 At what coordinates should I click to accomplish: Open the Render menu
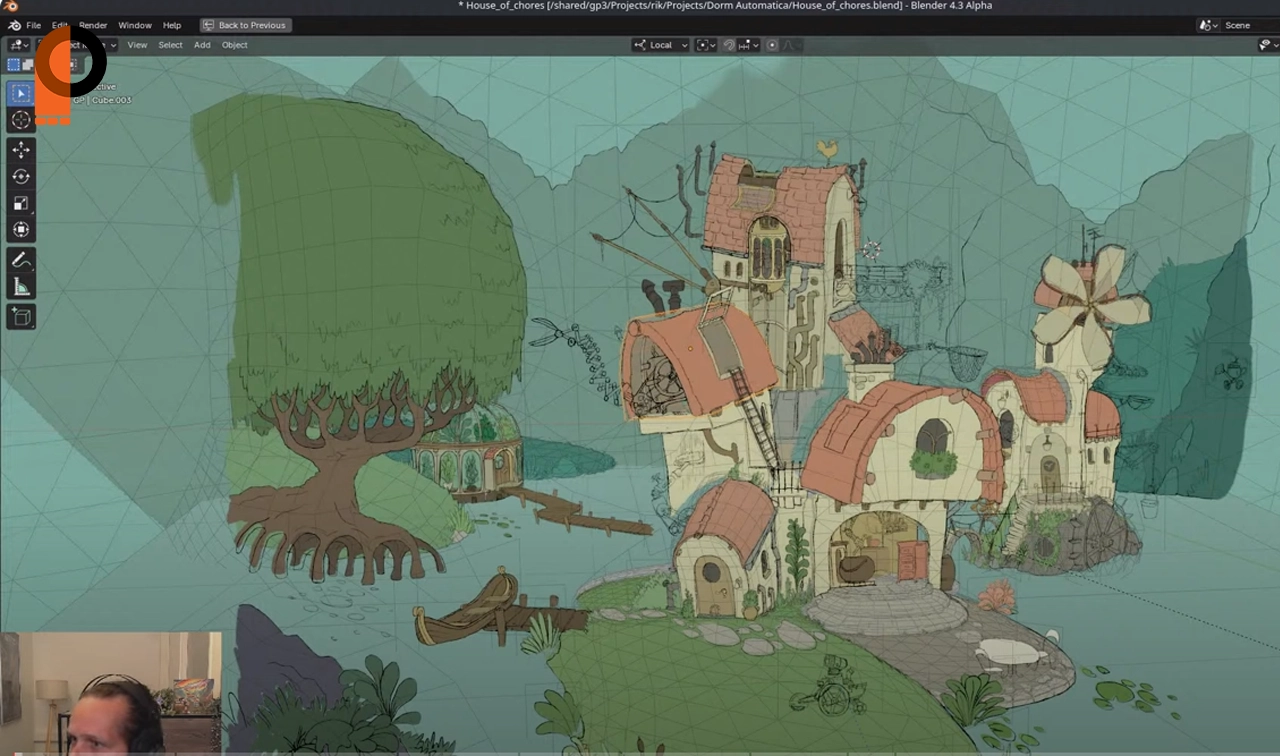click(93, 25)
